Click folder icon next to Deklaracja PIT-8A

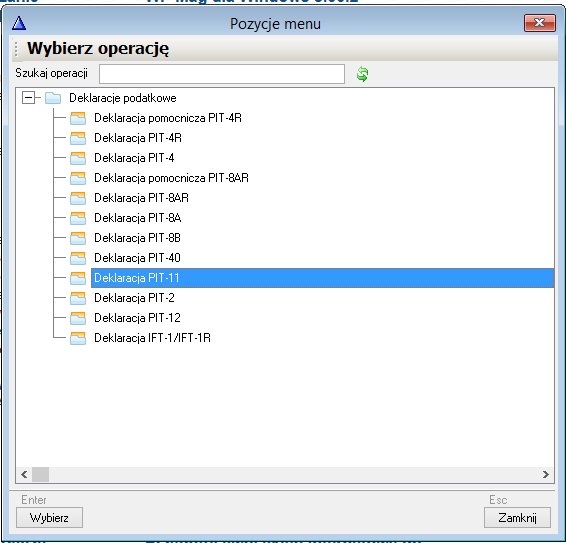[78, 218]
